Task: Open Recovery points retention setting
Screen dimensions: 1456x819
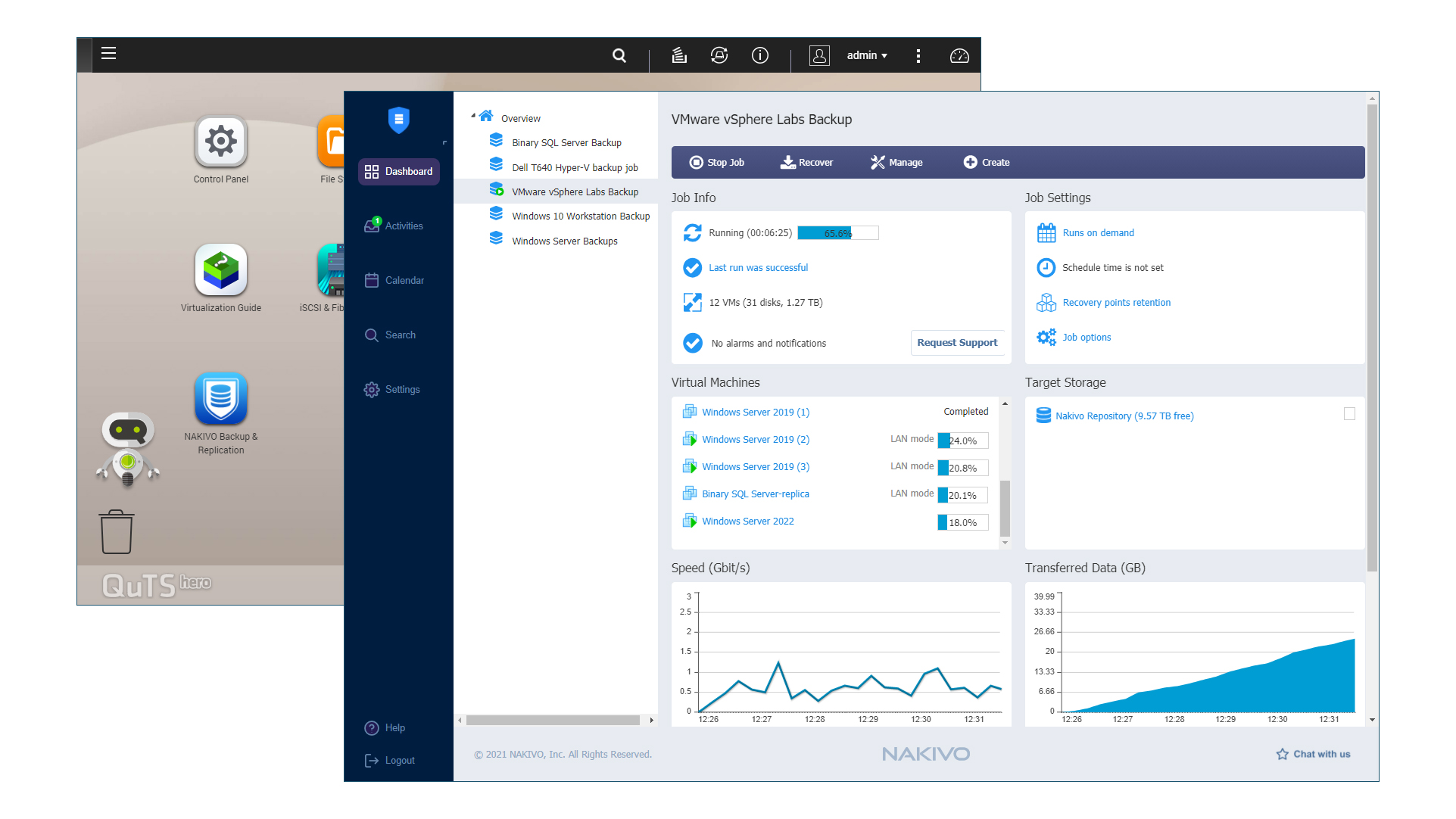Action: 1116,303
